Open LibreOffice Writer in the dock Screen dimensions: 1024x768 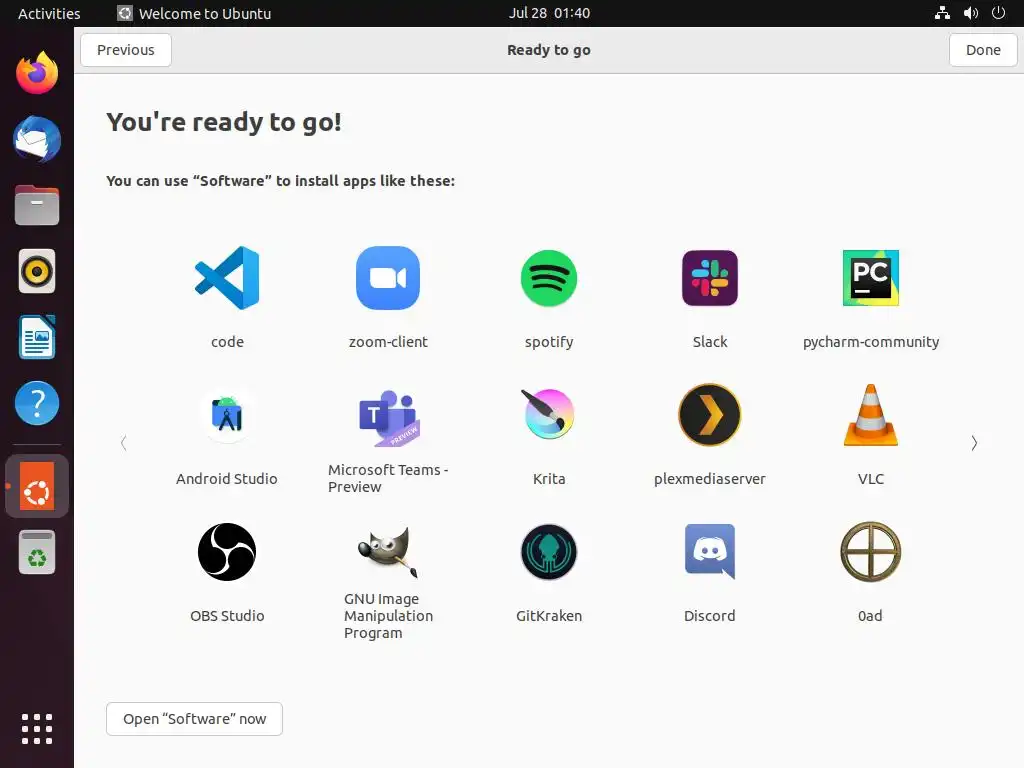[x=37, y=337]
